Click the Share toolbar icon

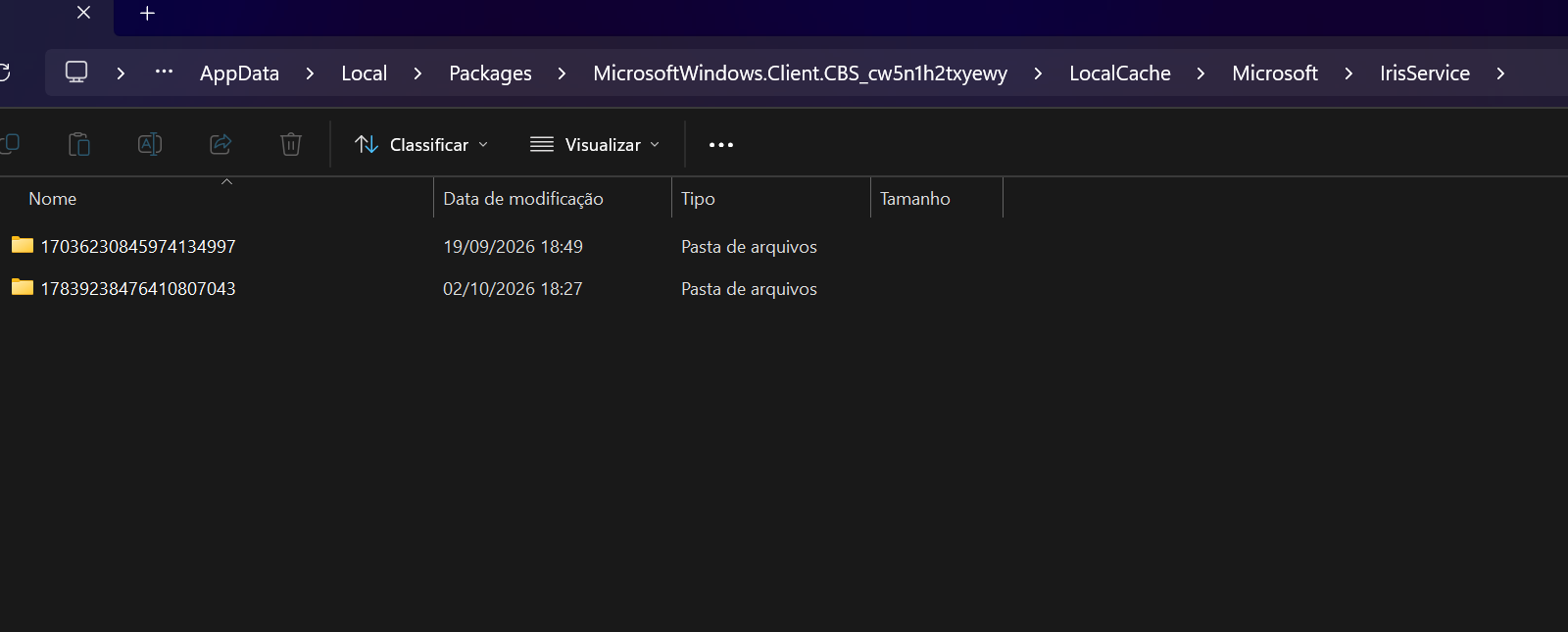[220, 144]
